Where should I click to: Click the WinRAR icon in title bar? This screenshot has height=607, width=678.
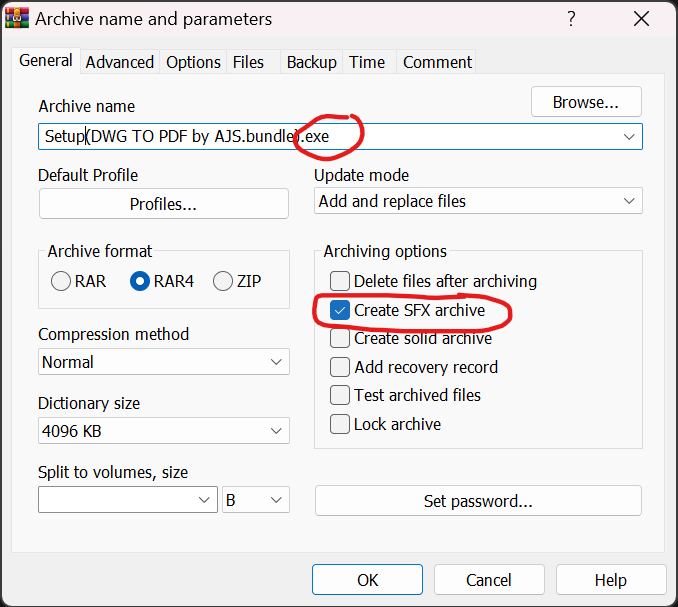[x=17, y=19]
